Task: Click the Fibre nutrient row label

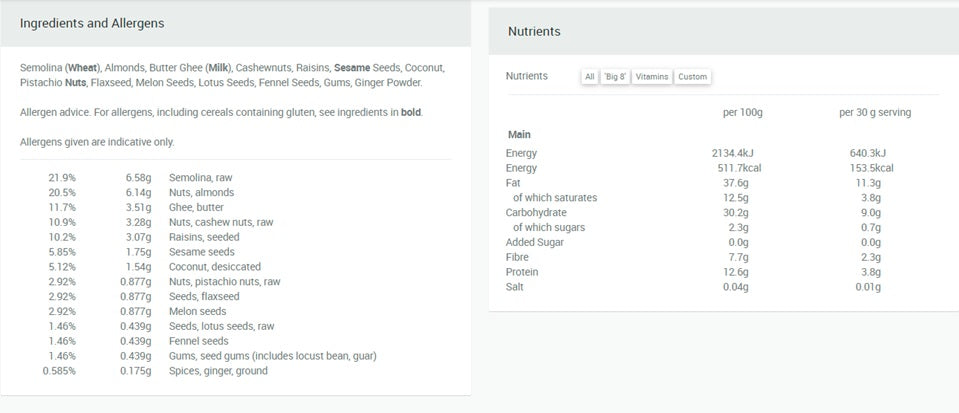Action: [519, 257]
